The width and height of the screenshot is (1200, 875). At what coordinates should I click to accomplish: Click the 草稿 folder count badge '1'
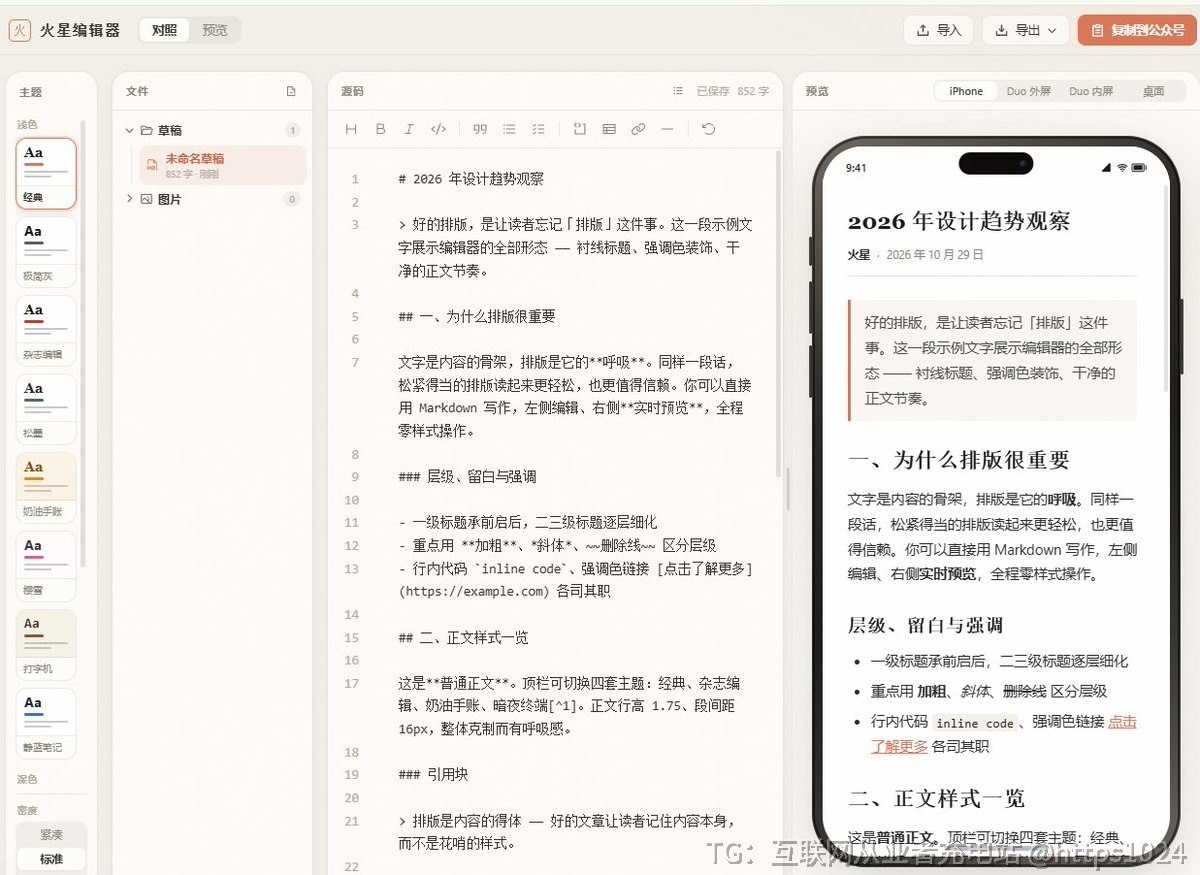click(x=292, y=130)
